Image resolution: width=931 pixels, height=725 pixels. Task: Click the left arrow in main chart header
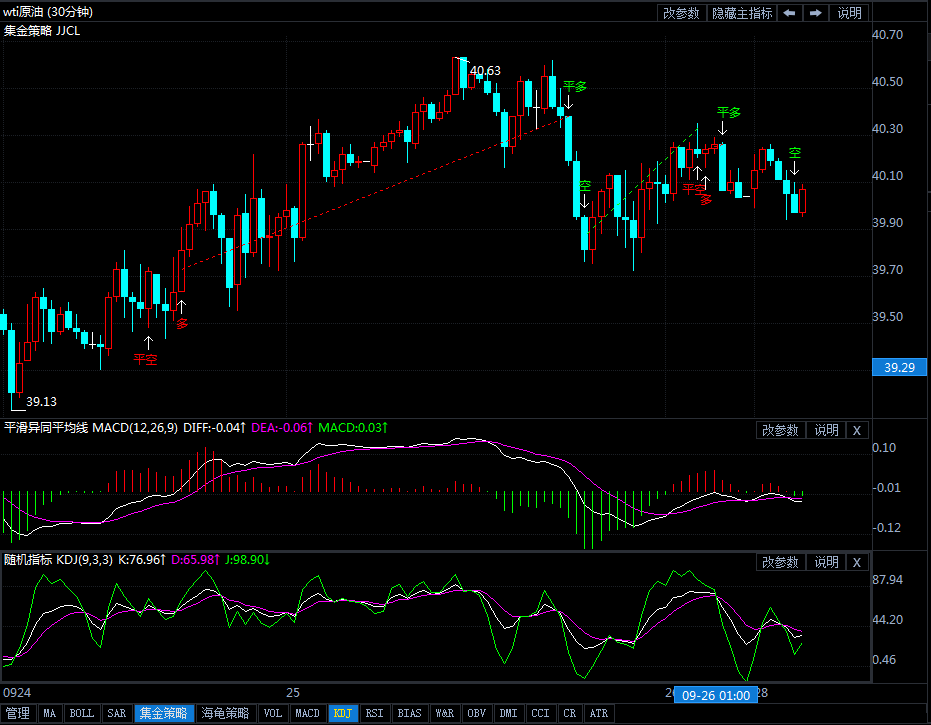pos(790,13)
